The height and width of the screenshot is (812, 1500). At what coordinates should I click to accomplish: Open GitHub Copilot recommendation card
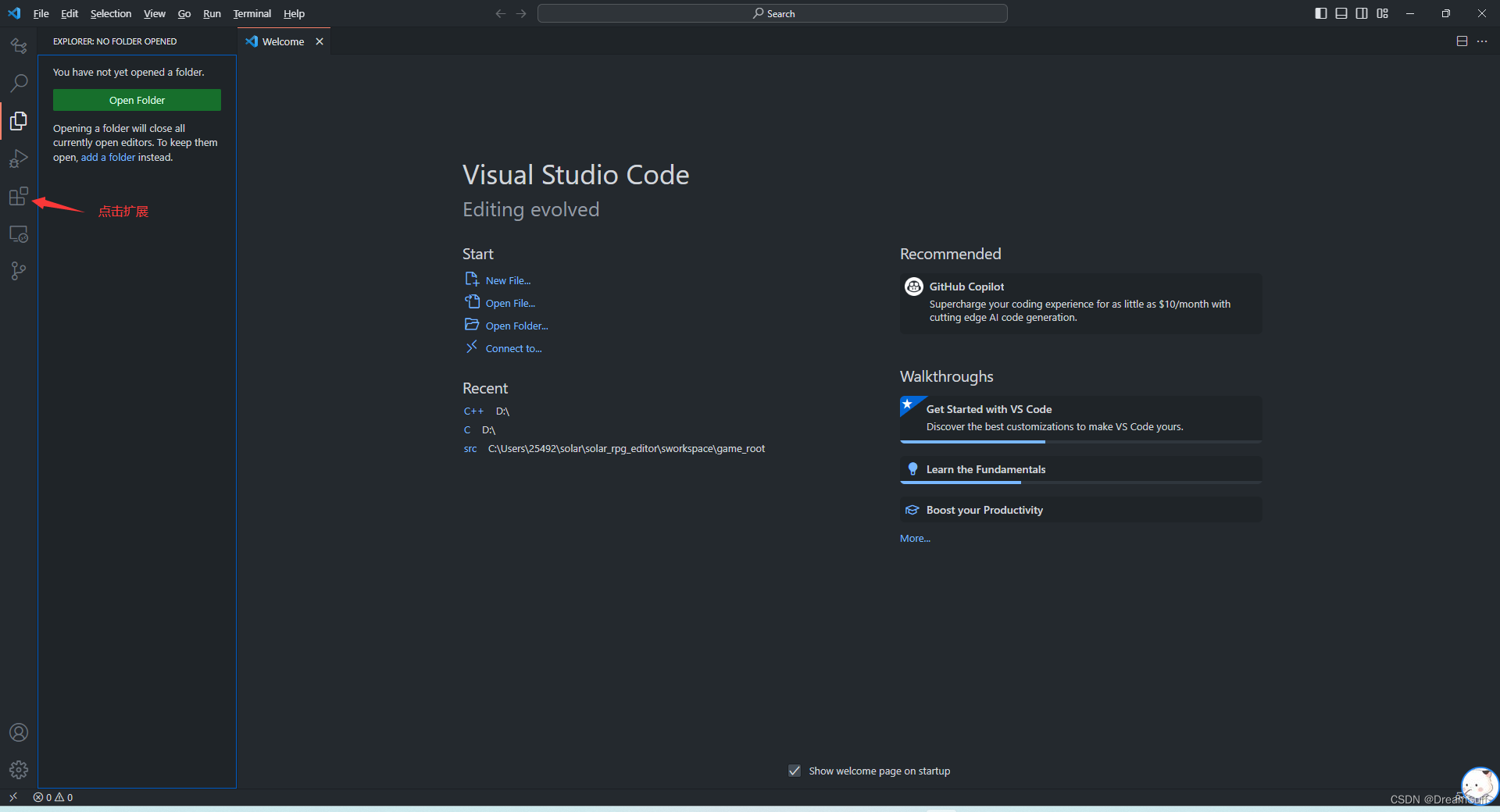(x=1080, y=304)
